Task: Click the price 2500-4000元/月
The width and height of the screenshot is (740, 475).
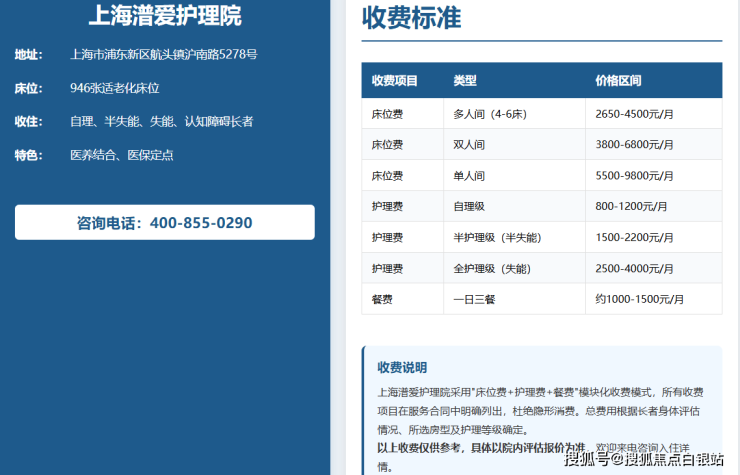Action: tap(634, 269)
